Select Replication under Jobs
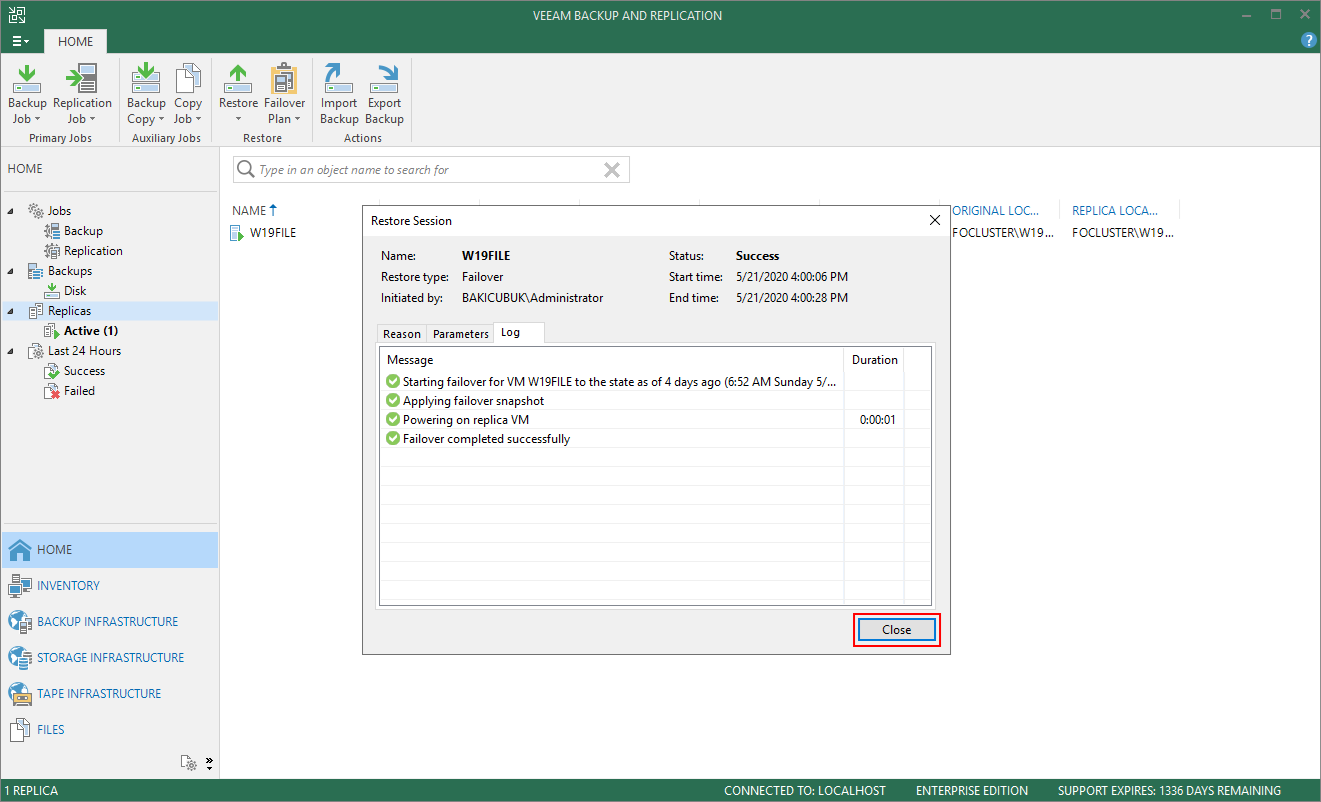1321x802 pixels. click(93, 251)
